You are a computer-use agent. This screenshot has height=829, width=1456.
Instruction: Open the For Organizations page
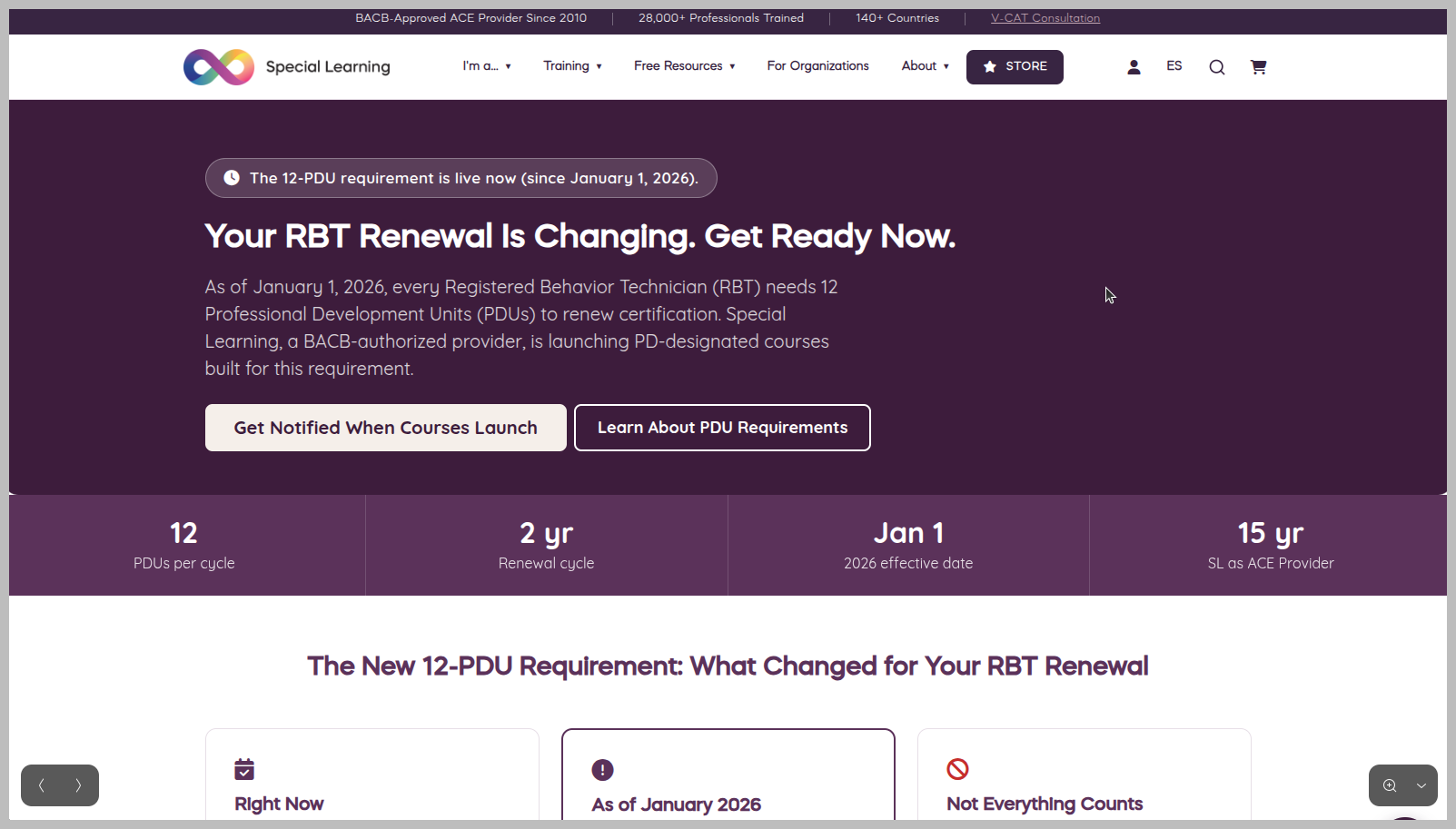pos(817,66)
